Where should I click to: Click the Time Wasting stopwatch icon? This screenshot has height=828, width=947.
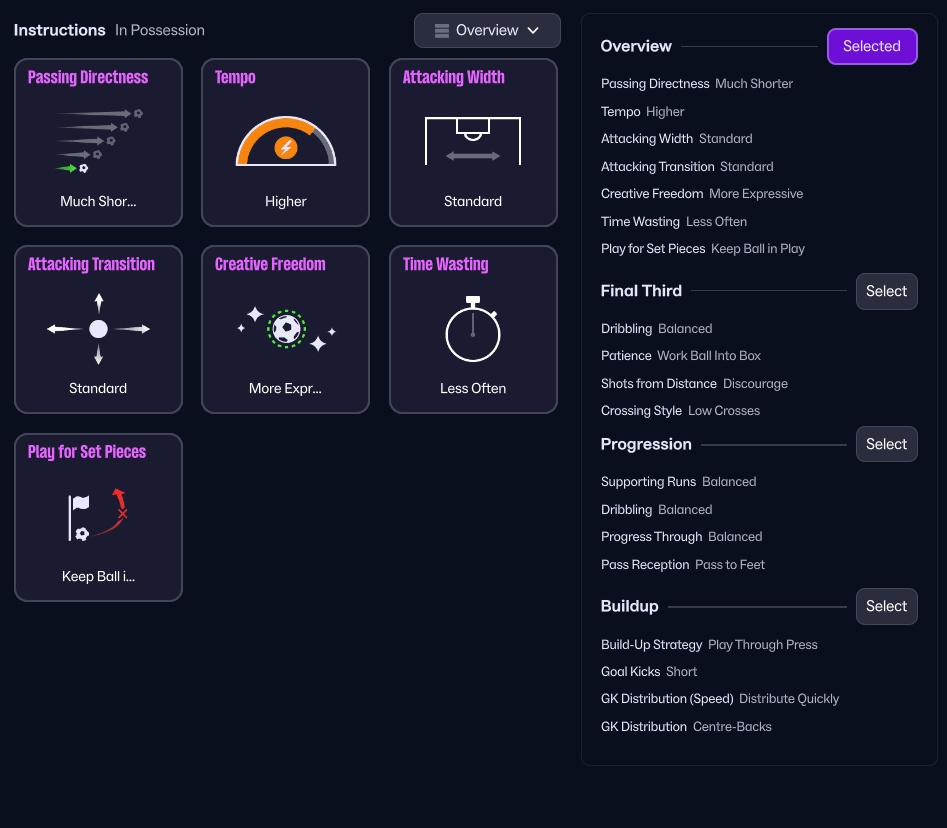pyautogui.click(x=473, y=329)
